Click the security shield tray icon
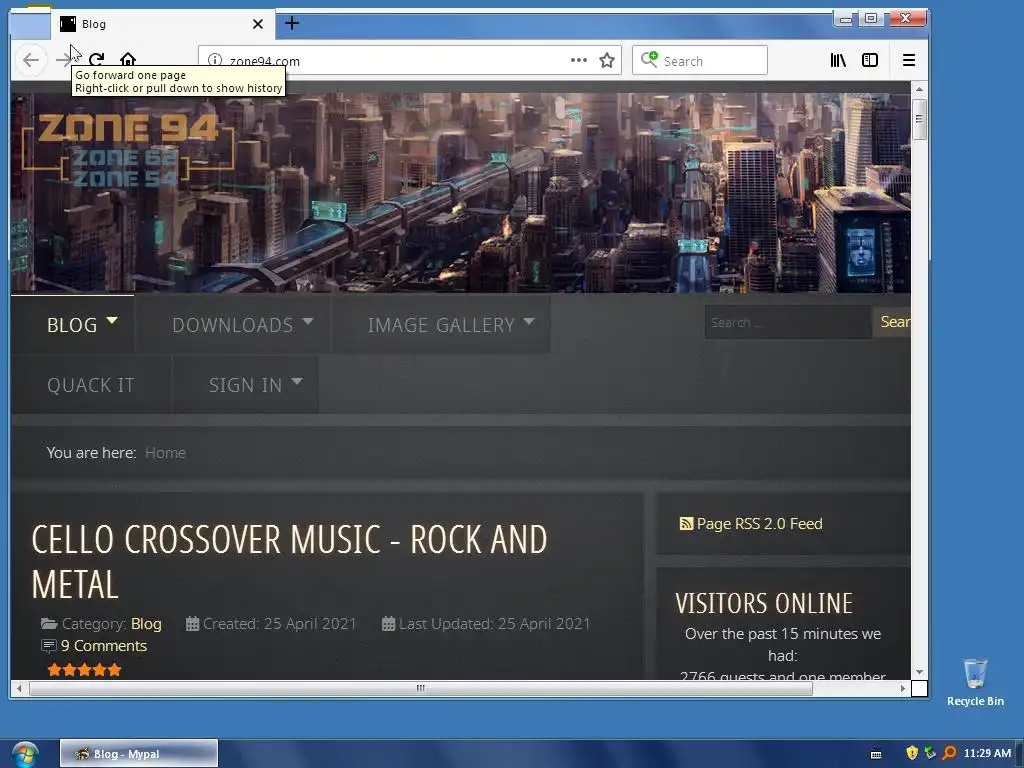The width and height of the screenshot is (1024, 768). coord(912,754)
